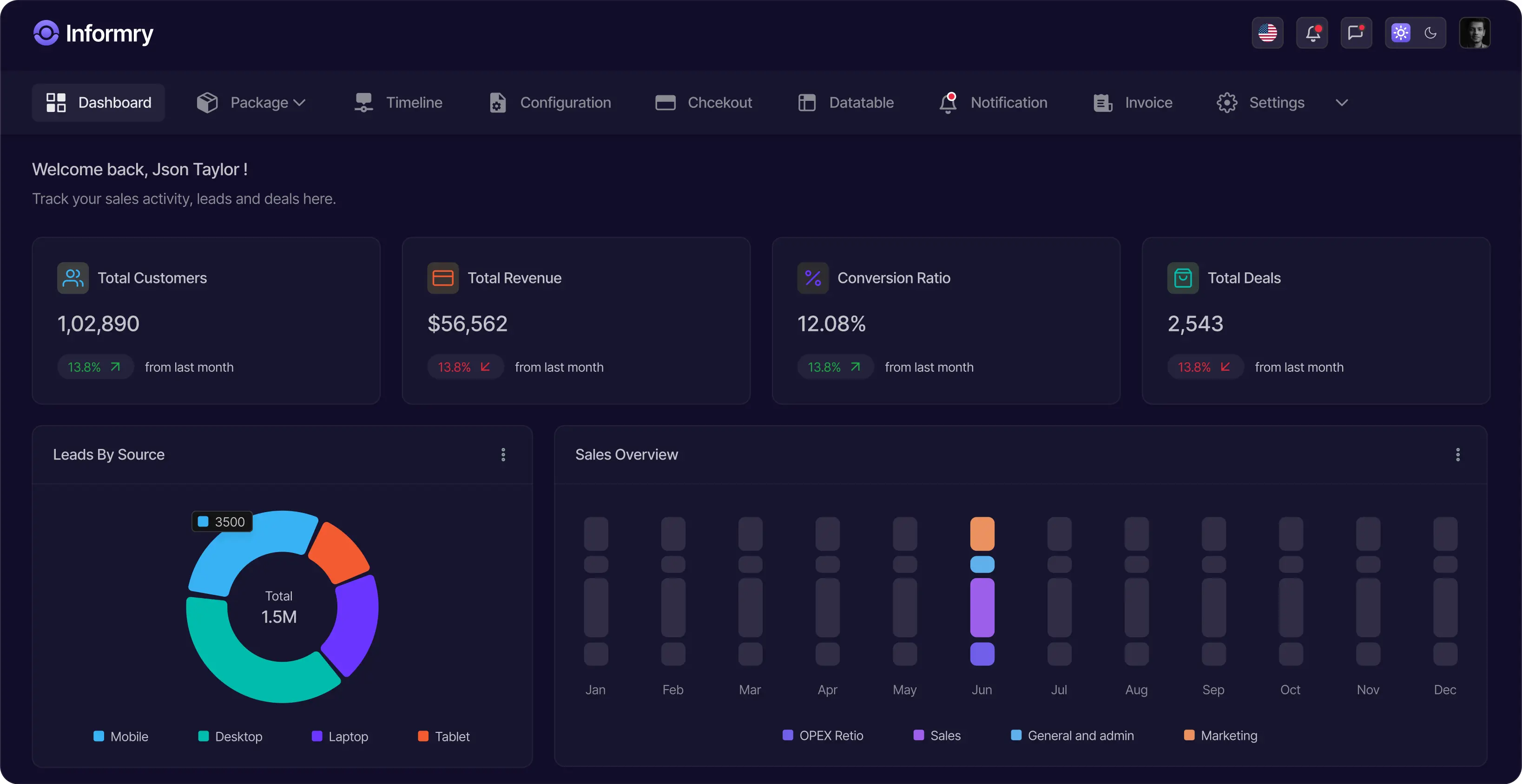Open Leads By Source options menu
1522x784 pixels.
point(503,455)
